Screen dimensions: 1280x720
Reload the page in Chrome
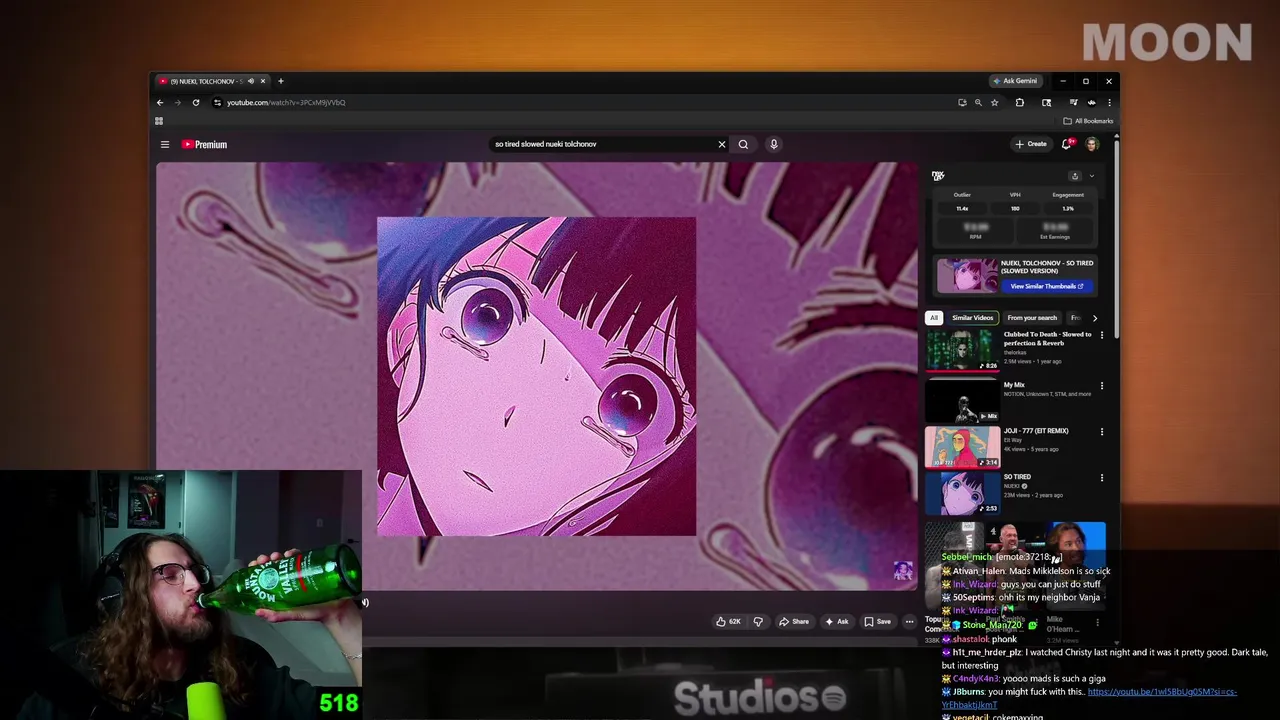pyautogui.click(x=196, y=102)
